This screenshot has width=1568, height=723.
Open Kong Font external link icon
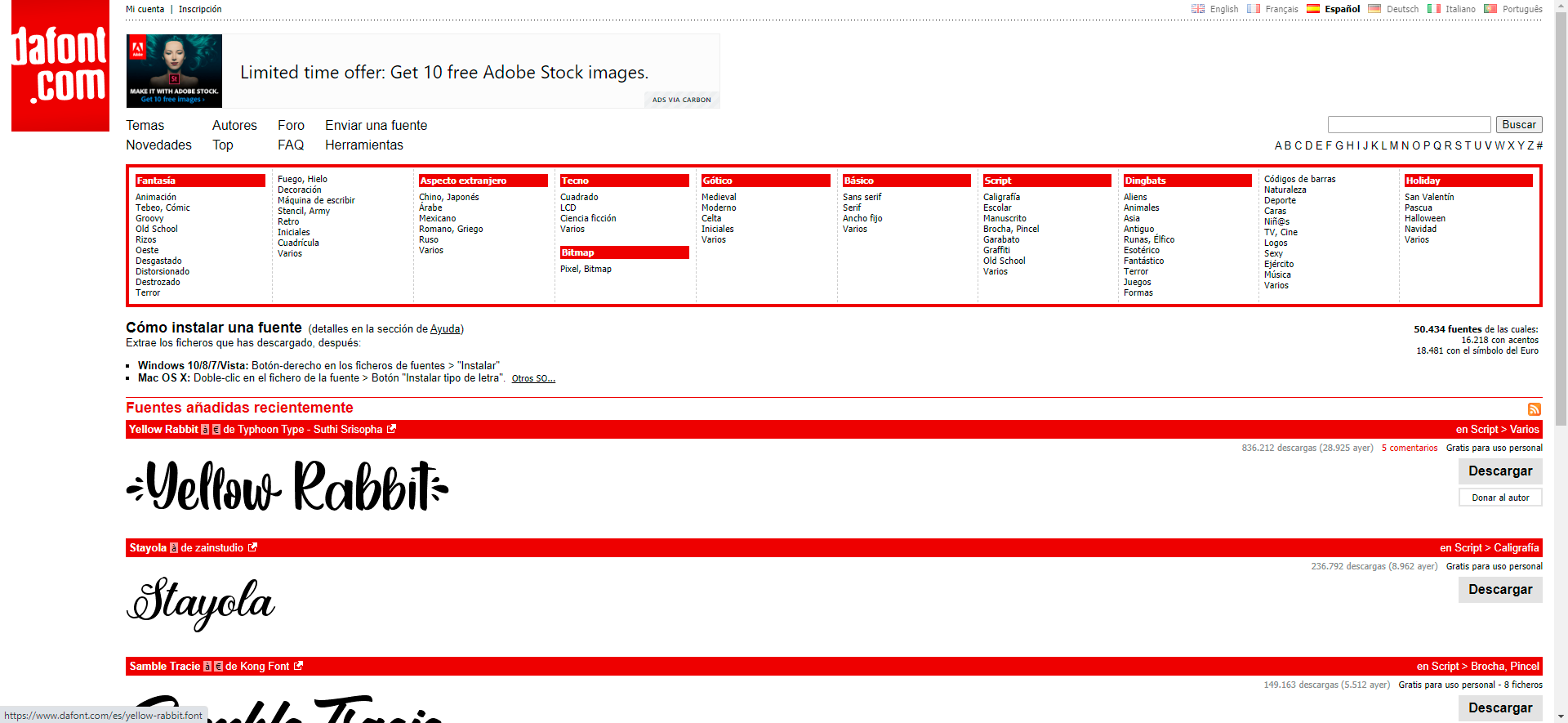299,666
